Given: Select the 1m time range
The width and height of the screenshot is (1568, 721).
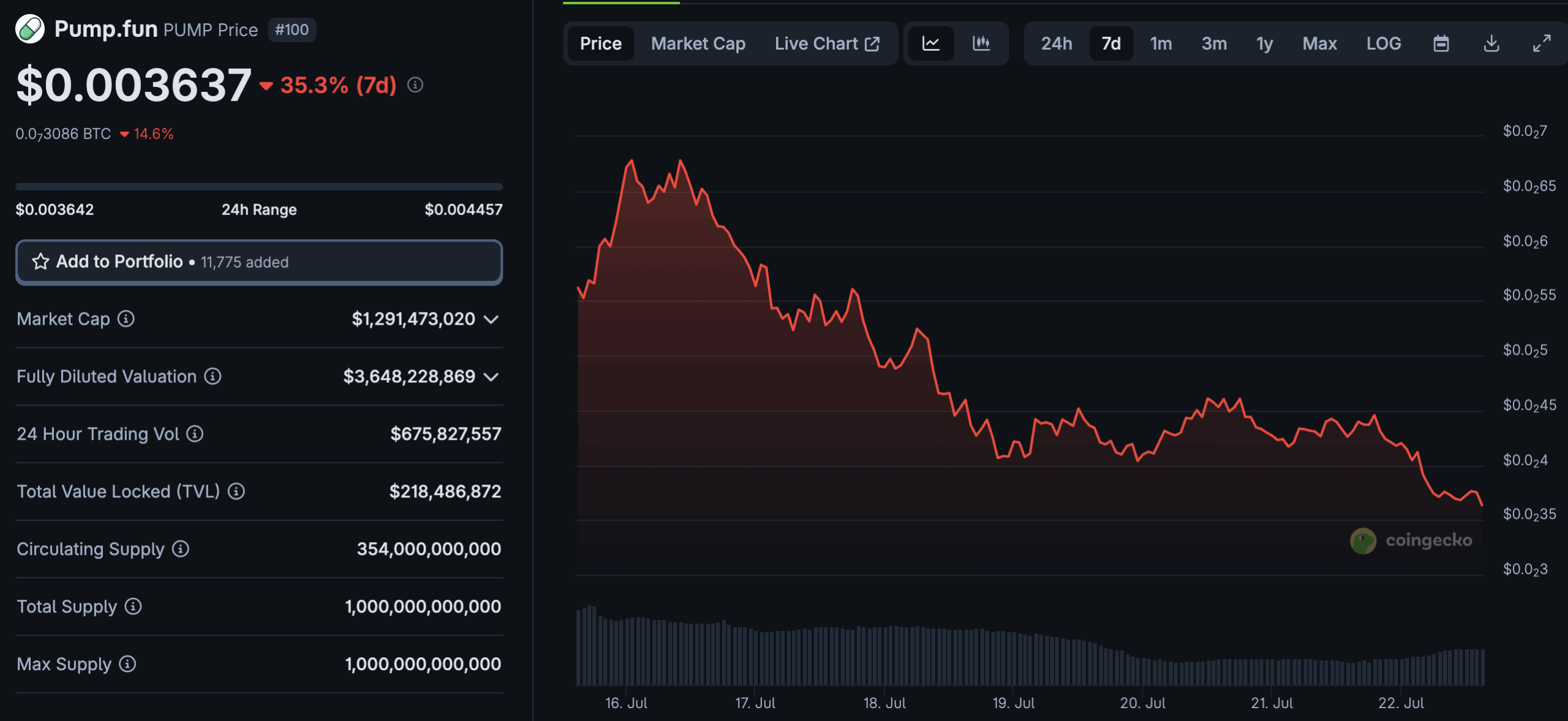Looking at the screenshot, I should tap(1161, 43).
